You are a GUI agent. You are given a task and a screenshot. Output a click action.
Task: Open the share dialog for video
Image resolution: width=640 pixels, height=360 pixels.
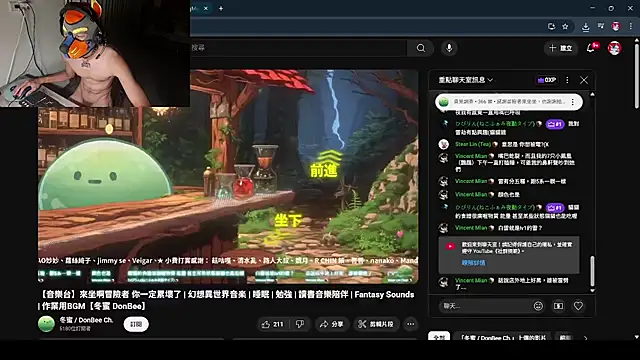331,324
